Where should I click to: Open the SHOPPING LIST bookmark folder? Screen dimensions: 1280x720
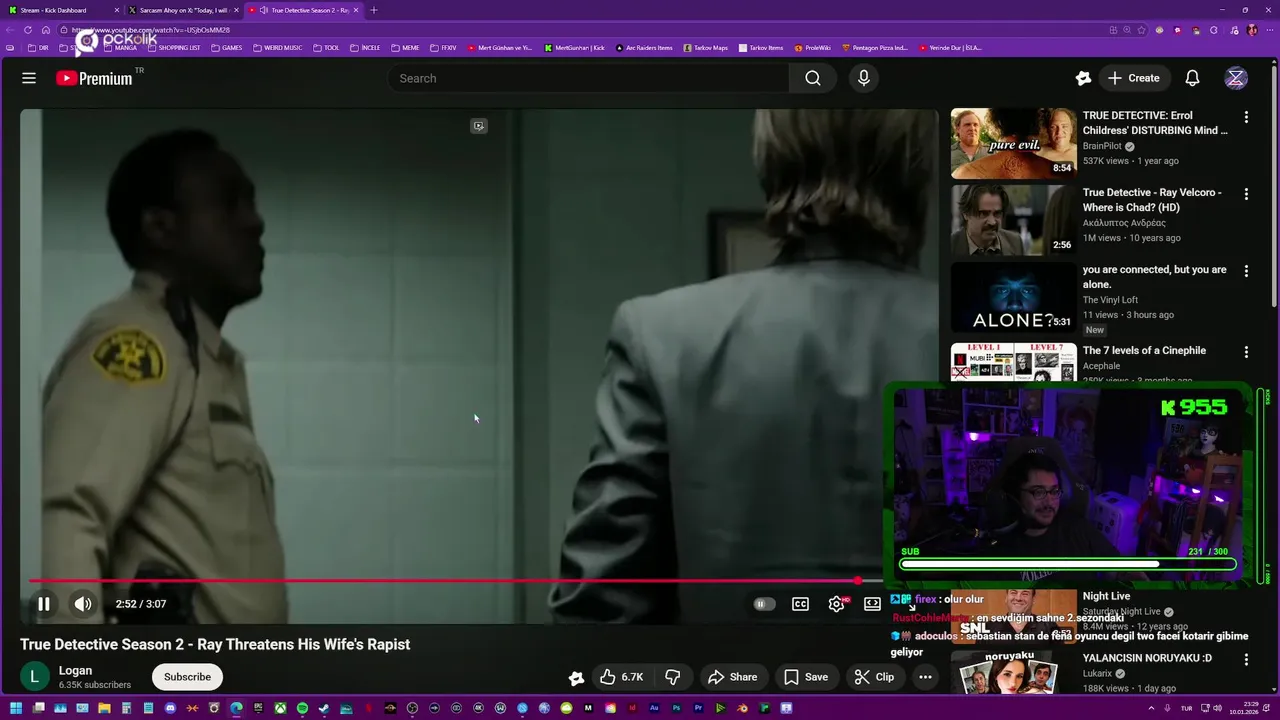pos(174,47)
